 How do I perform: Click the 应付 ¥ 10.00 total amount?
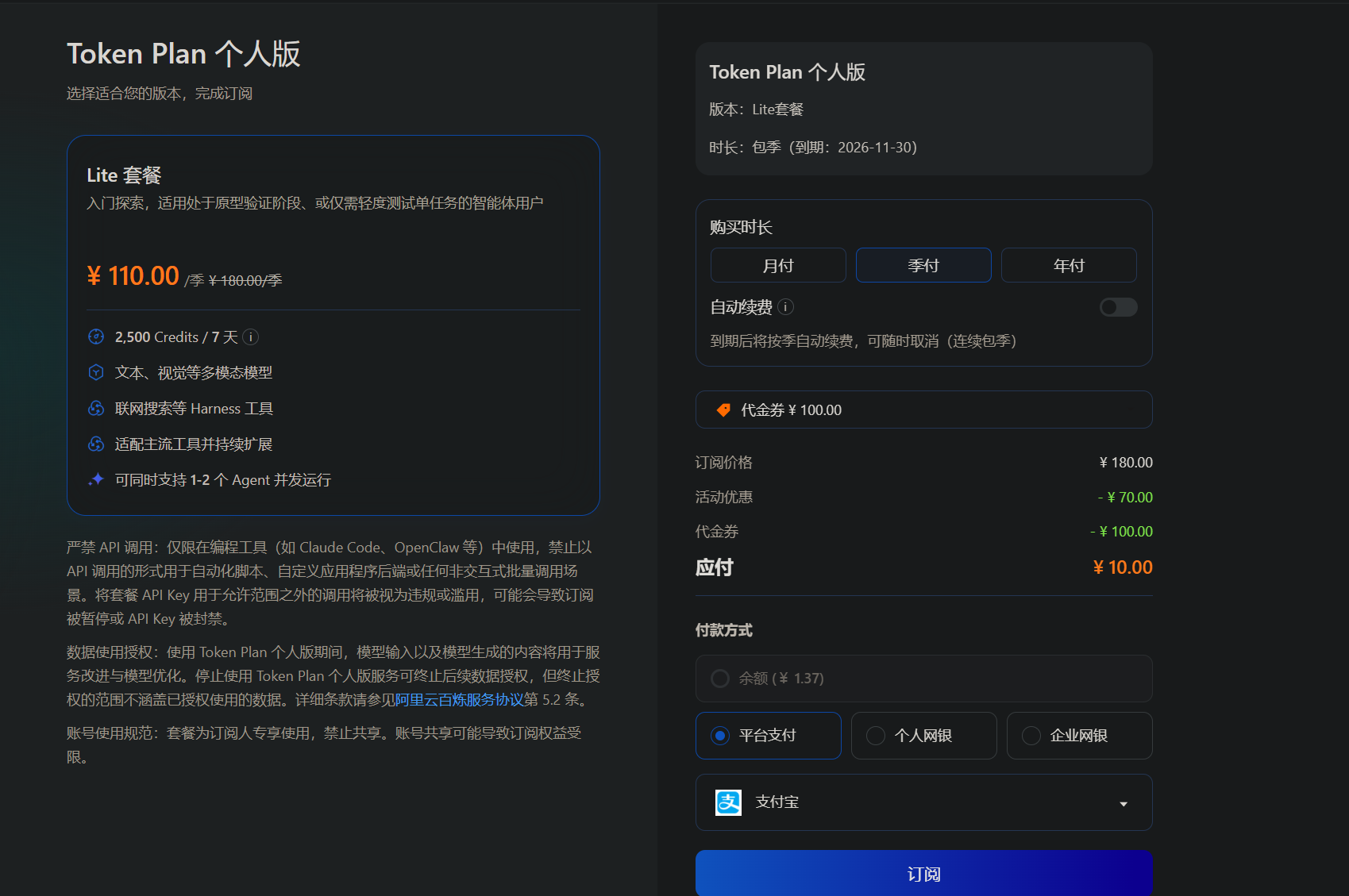tap(1123, 567)
